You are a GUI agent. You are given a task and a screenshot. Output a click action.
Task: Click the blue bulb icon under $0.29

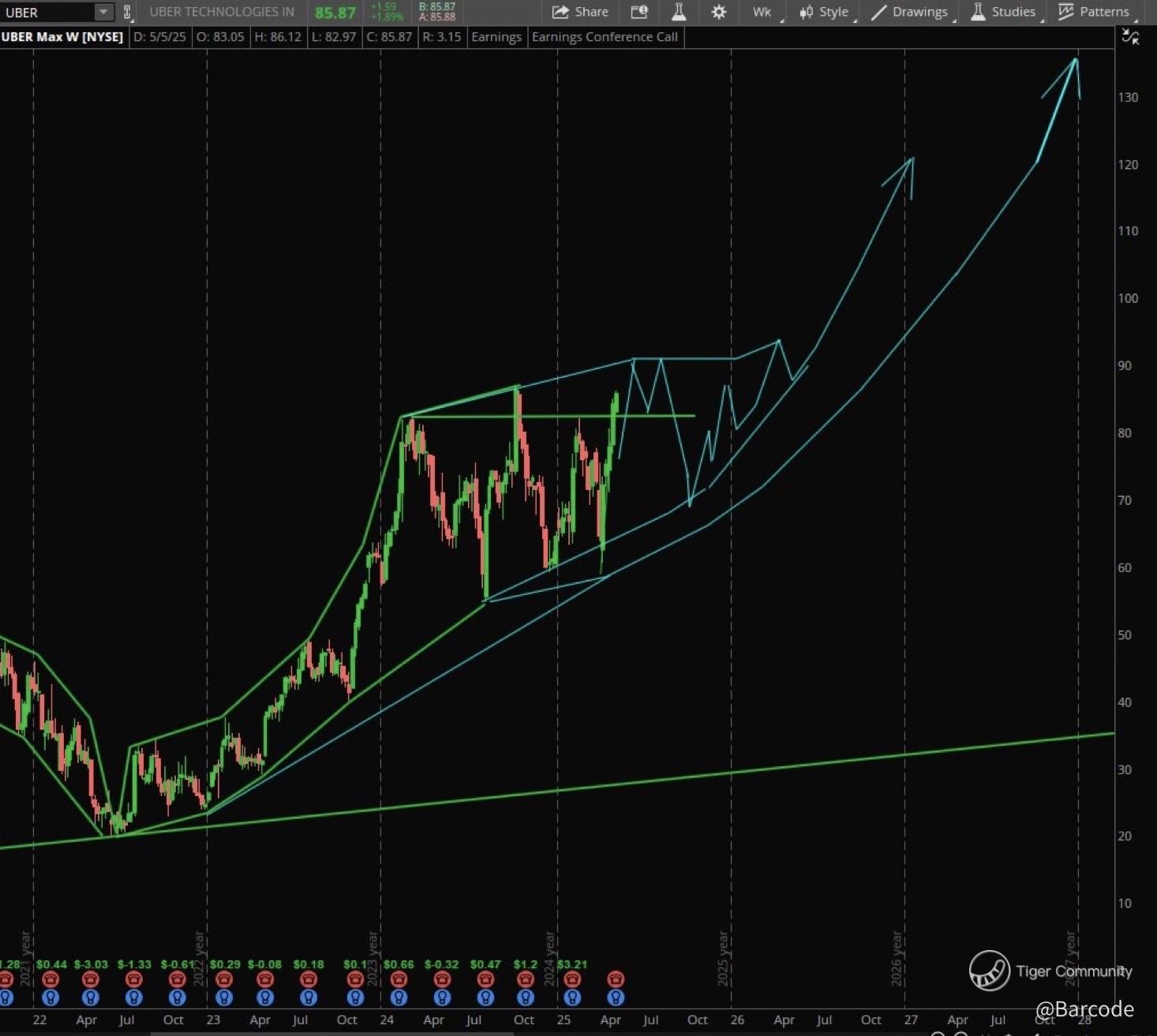click(x=224, y=997)
